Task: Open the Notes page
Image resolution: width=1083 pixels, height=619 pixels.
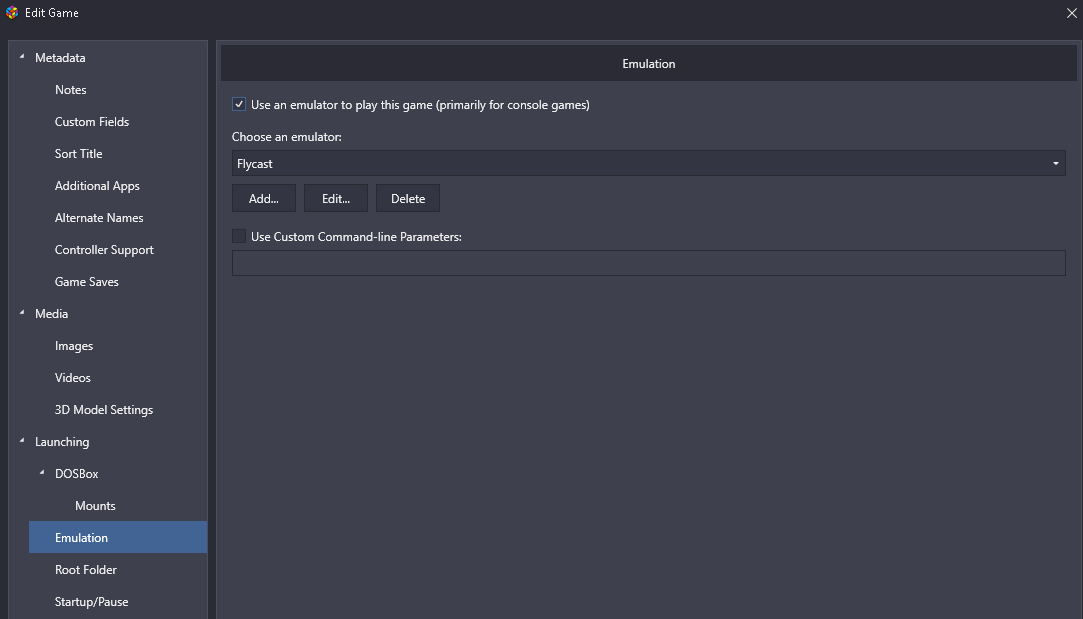Action: click(70, 90)
